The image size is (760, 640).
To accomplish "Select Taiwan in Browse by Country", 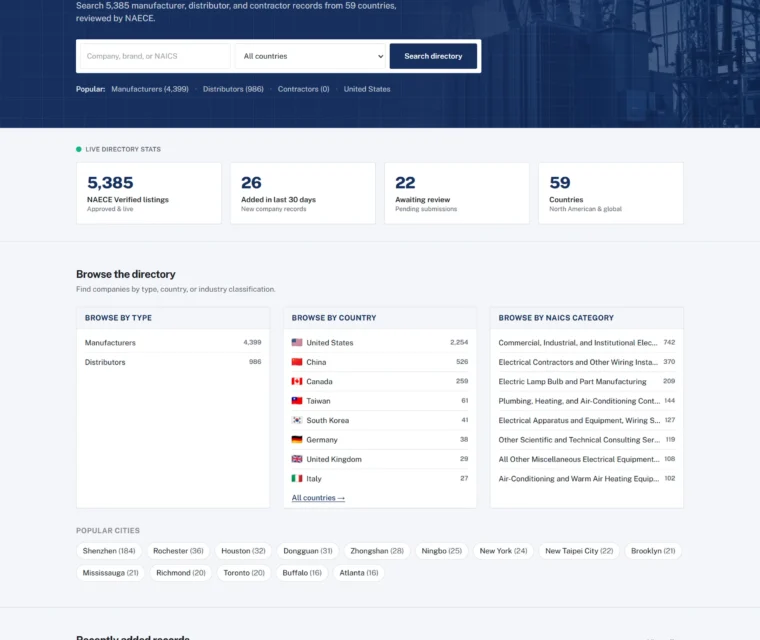I will coord(380,400).
